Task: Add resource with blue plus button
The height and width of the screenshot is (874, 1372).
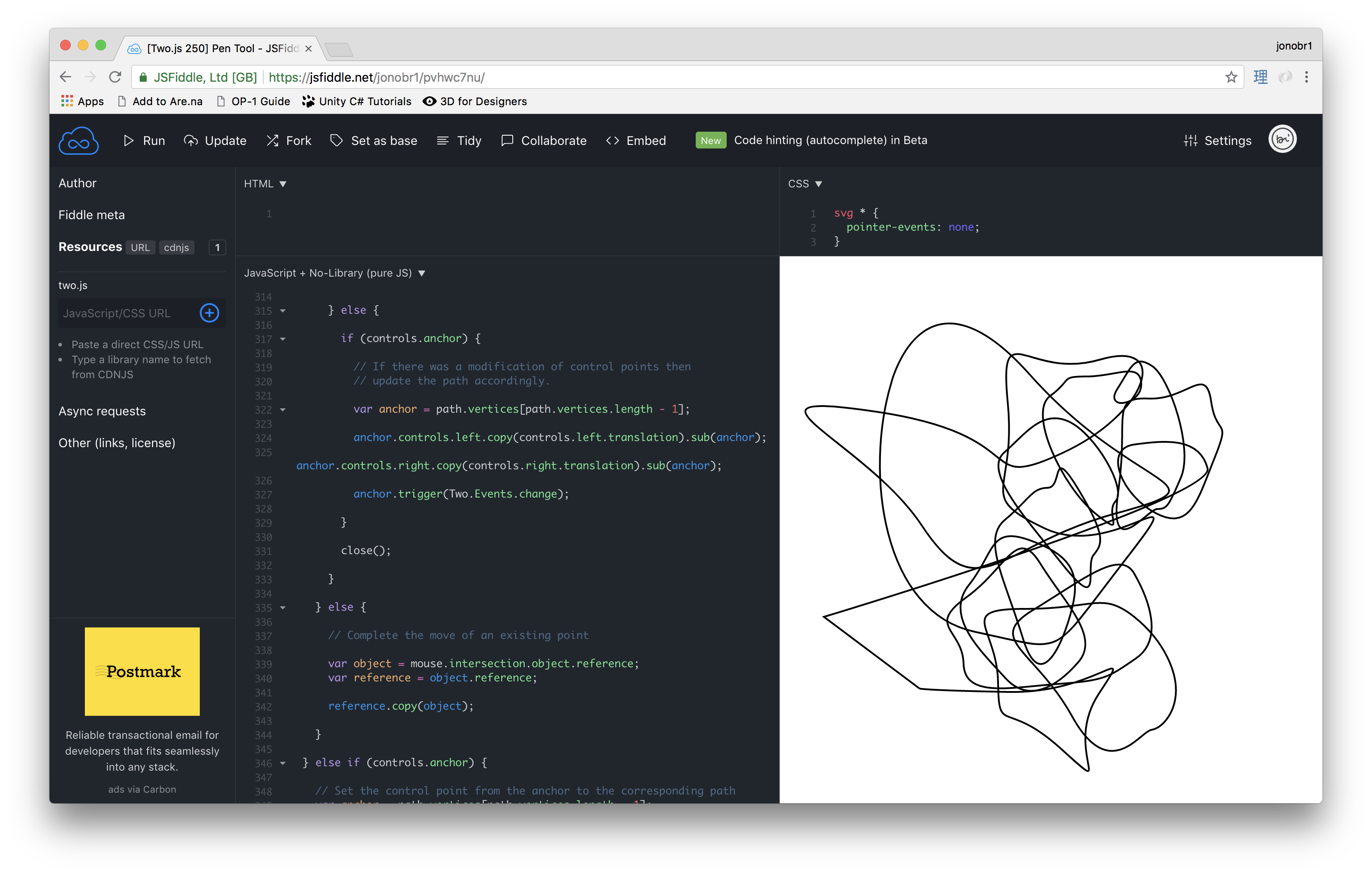Action: (x=209, y=313)
